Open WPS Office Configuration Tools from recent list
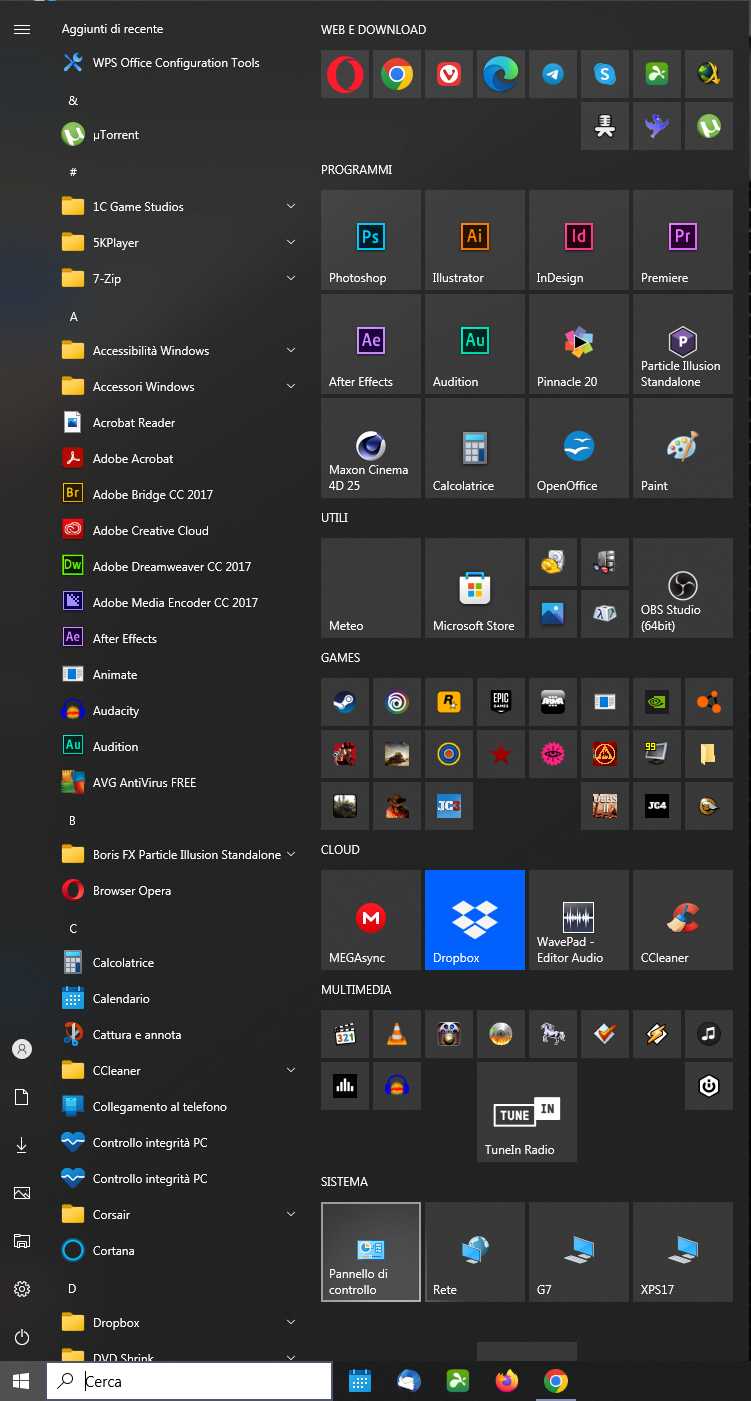Screen dimensions: 751x1401 pyautogui.click(x=180, y=63)
